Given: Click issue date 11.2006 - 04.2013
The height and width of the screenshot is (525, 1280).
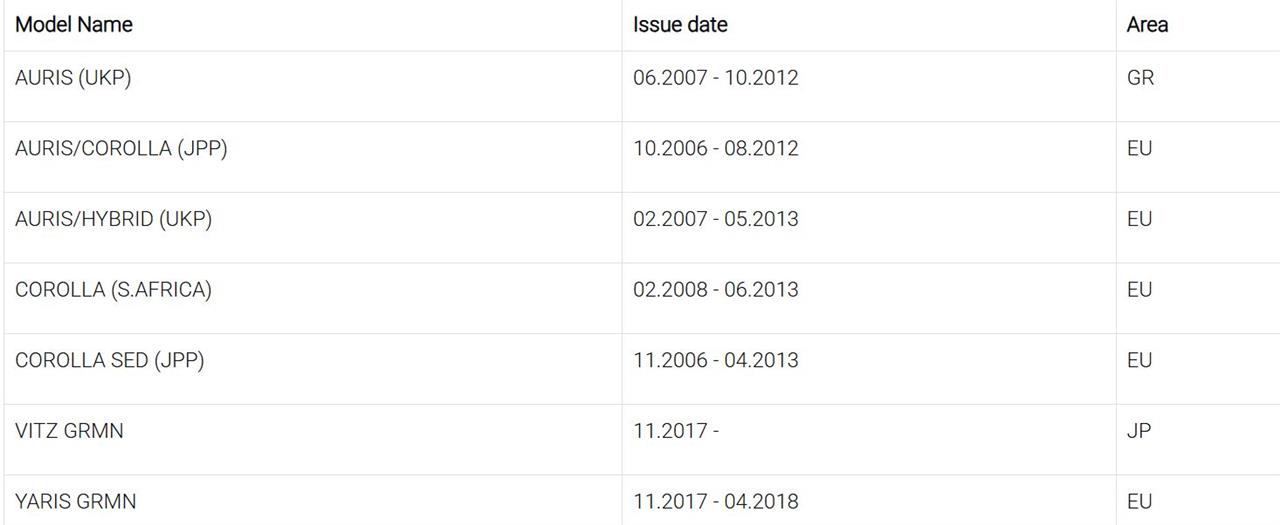Looking at the screenshot, I should click(x=716, y=361).
